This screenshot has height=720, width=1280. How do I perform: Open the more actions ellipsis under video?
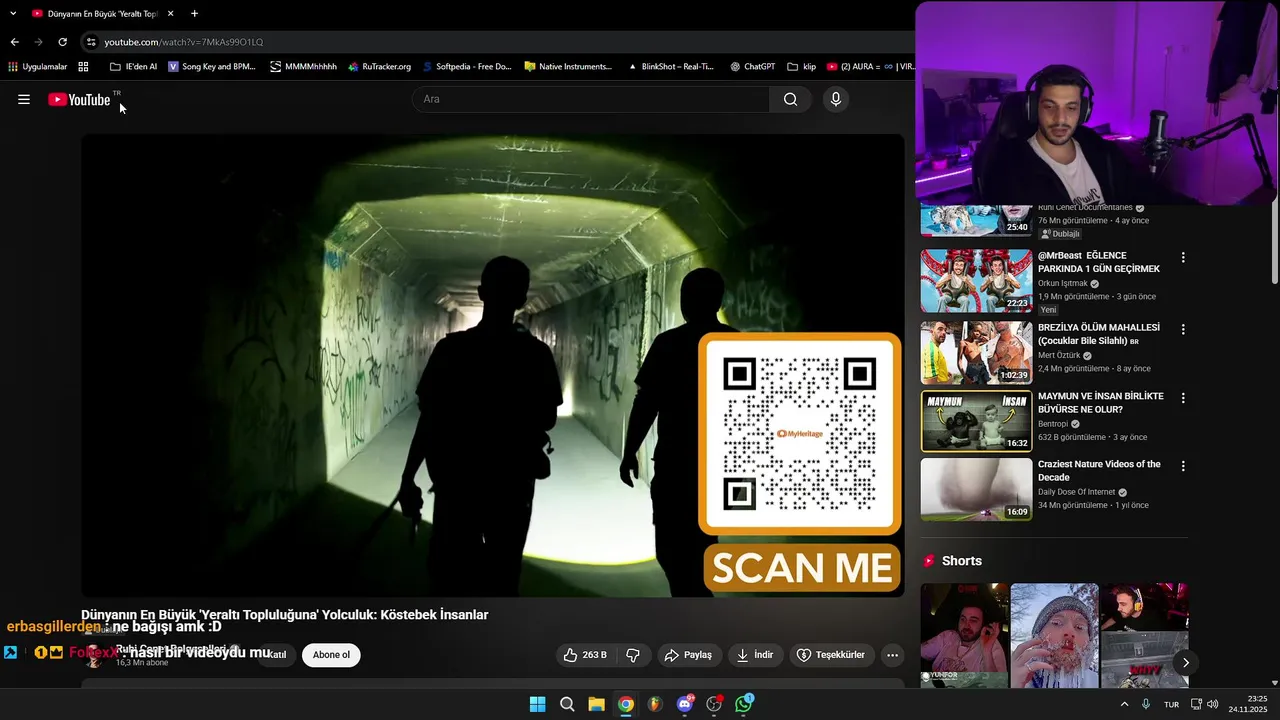click(893, 655)
